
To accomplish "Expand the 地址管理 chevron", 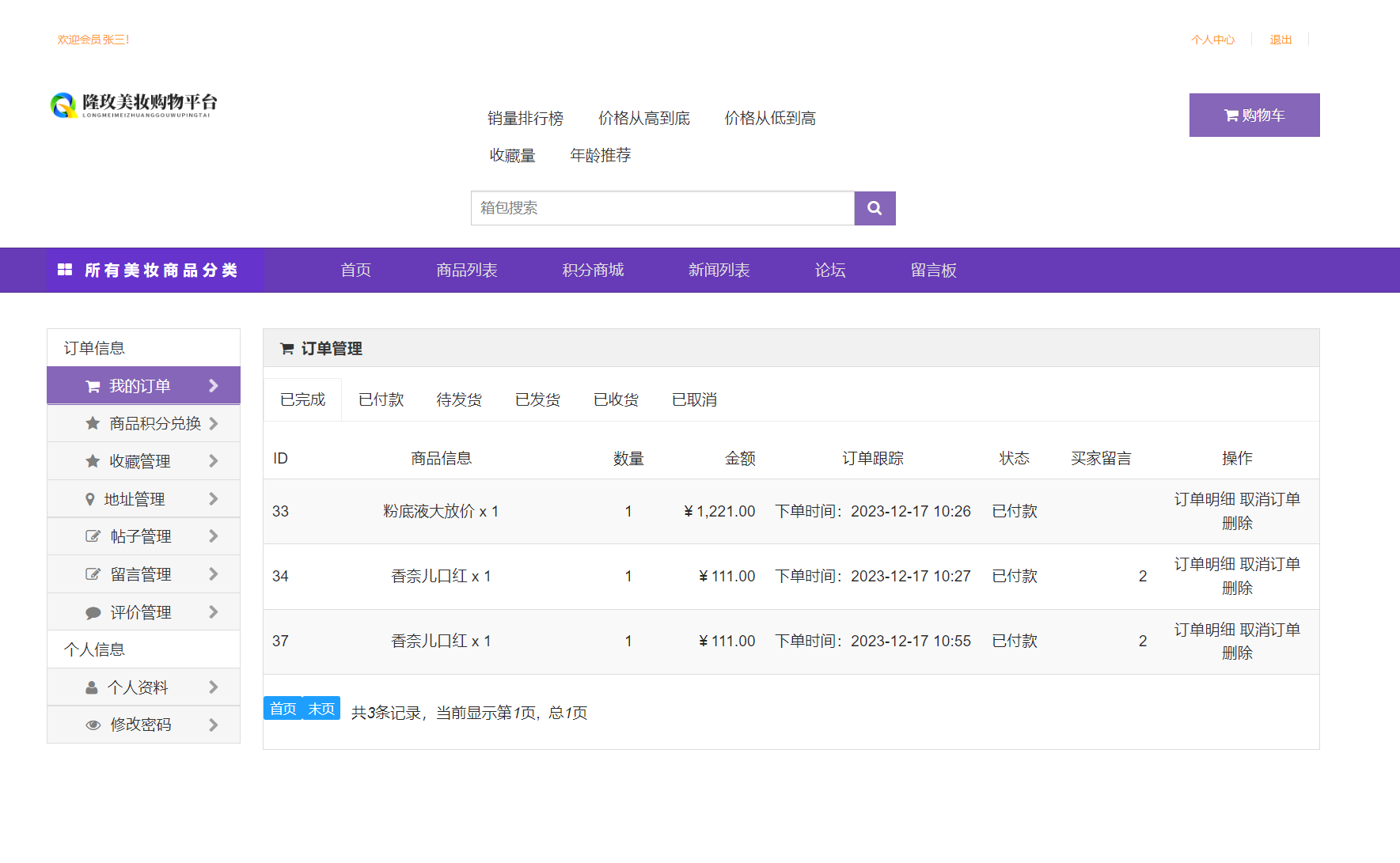I will click(213, 498).
